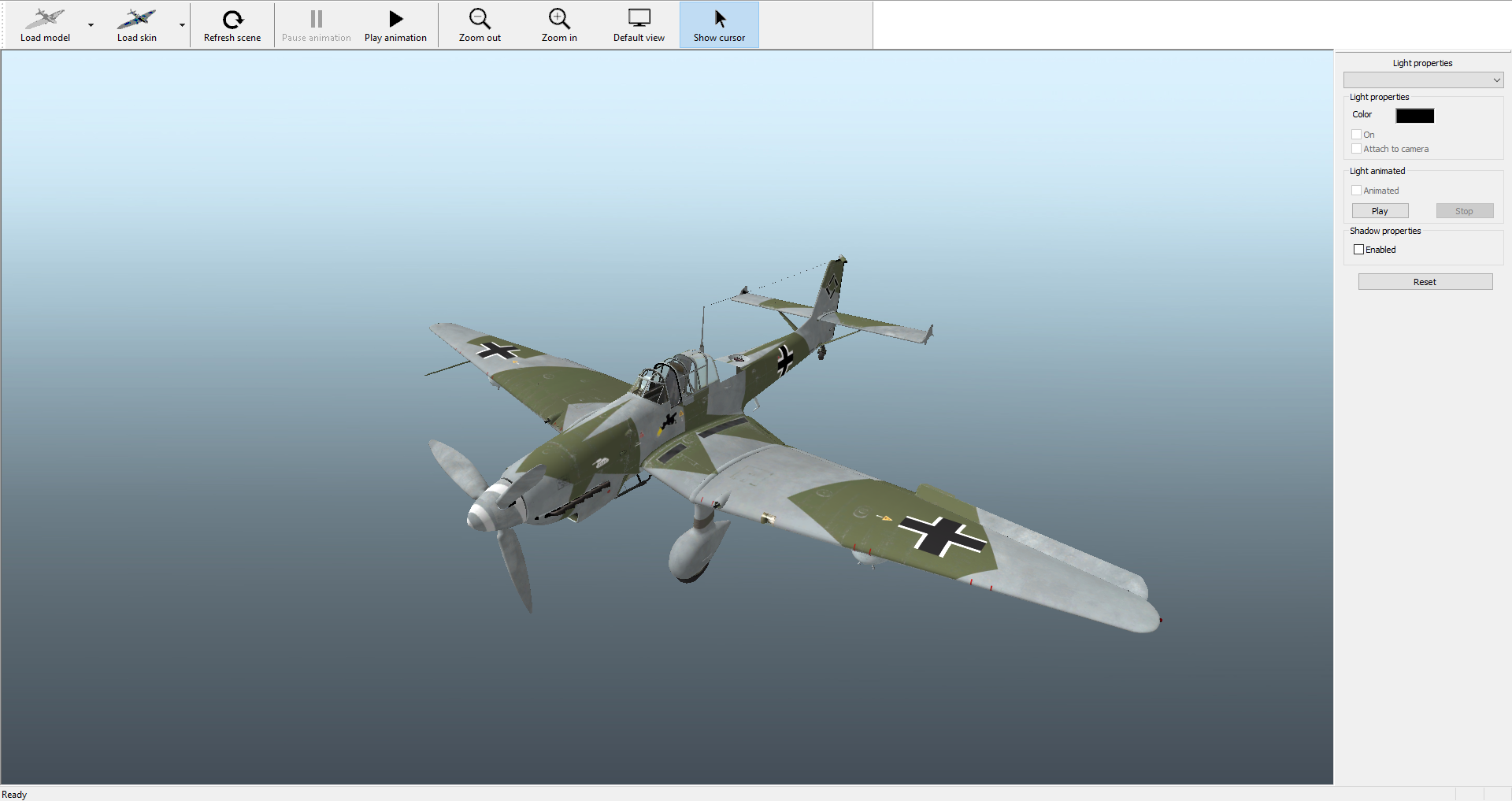Screen dimensions: 1512x801
Task: Toggle the light On checkbox
Action: coord(1356,135)
